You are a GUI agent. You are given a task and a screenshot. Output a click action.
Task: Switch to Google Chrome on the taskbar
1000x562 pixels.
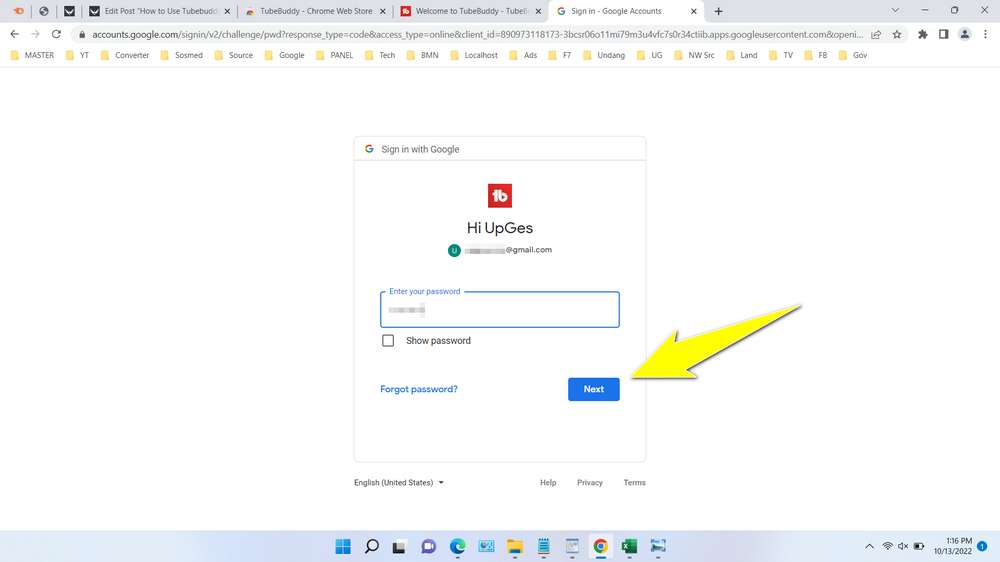point(600,547)
